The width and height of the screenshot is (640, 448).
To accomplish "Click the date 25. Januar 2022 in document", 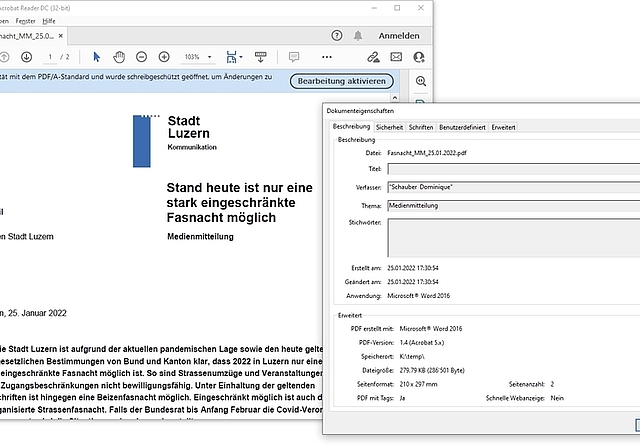I will click(x=37, y=313).
